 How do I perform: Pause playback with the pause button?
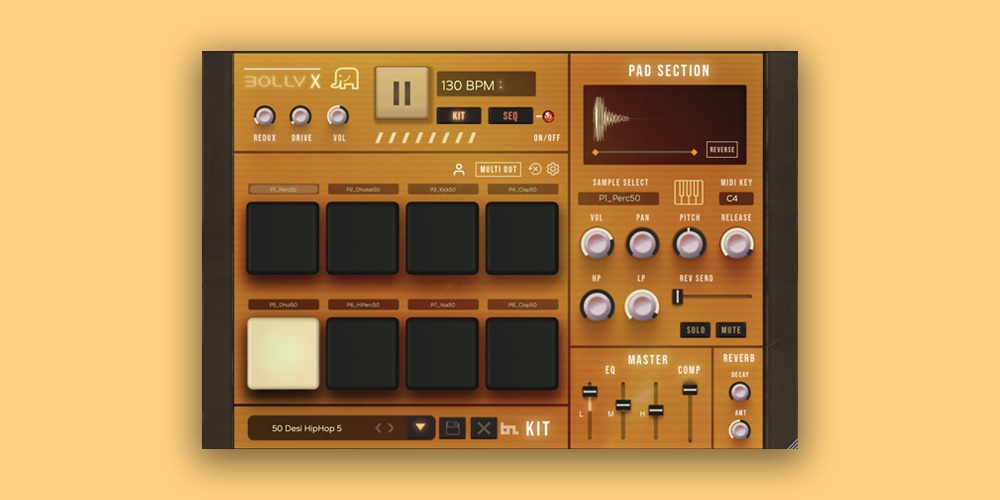coord(402,93)
